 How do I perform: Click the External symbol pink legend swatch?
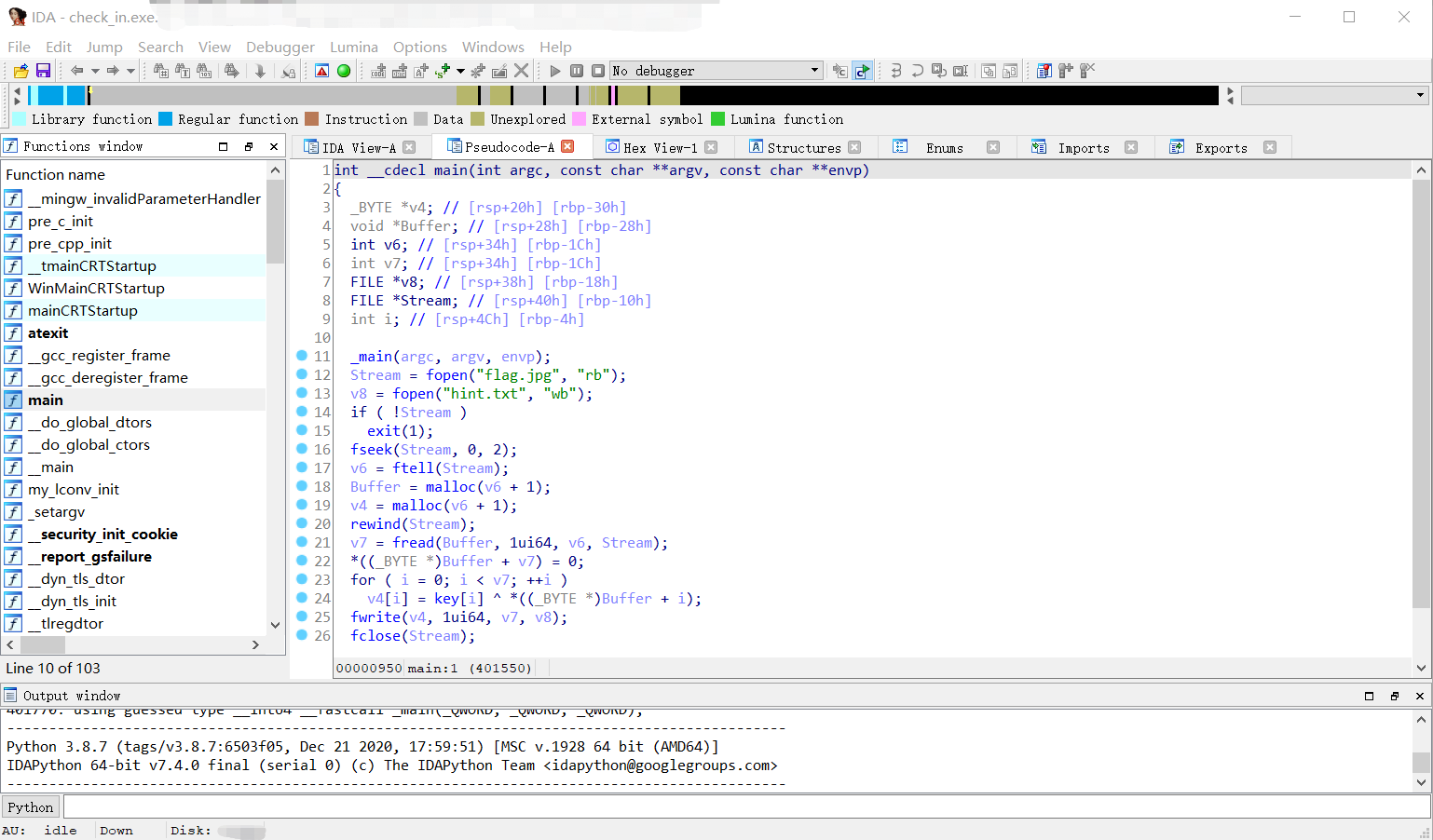[579, 118]
